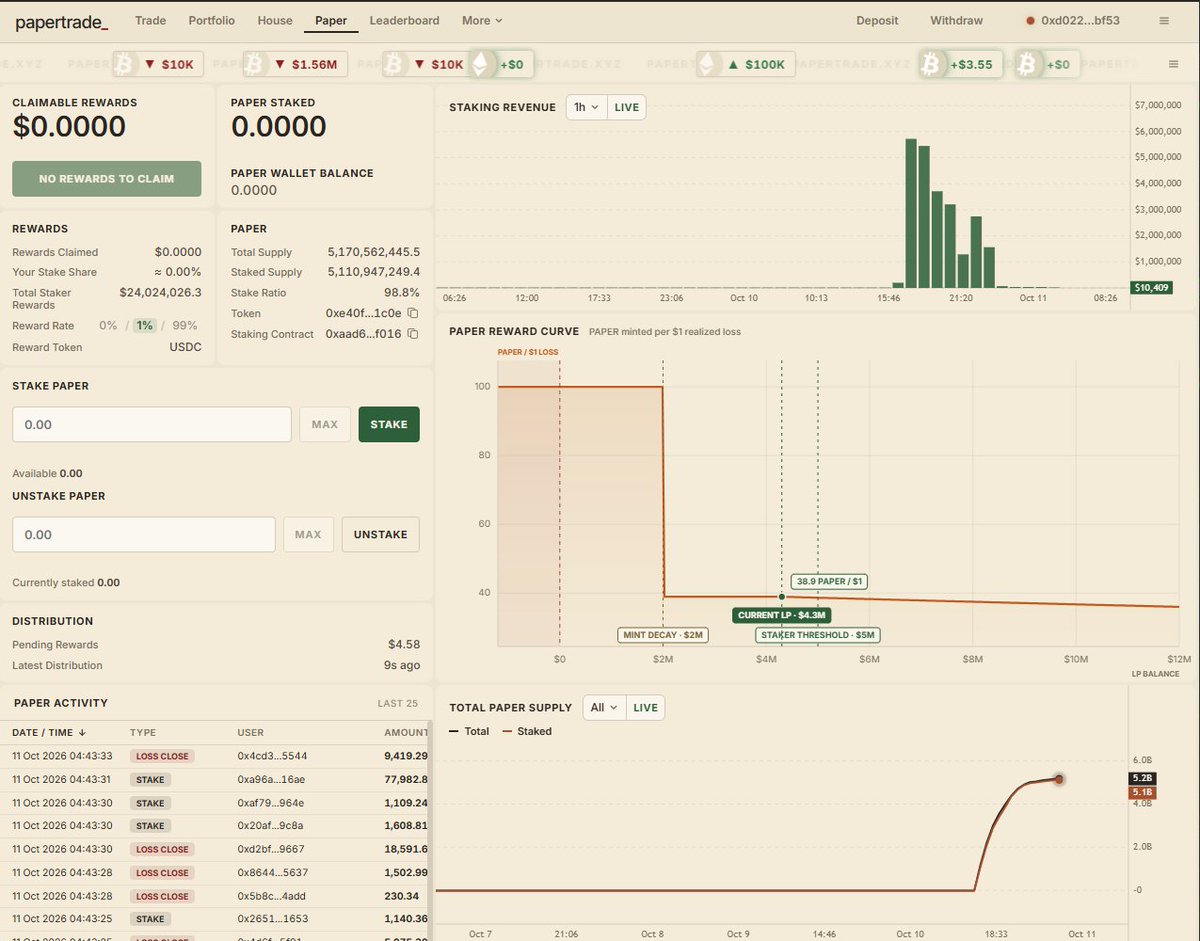Sort by the AMOUNT column header

click(406, 732)
